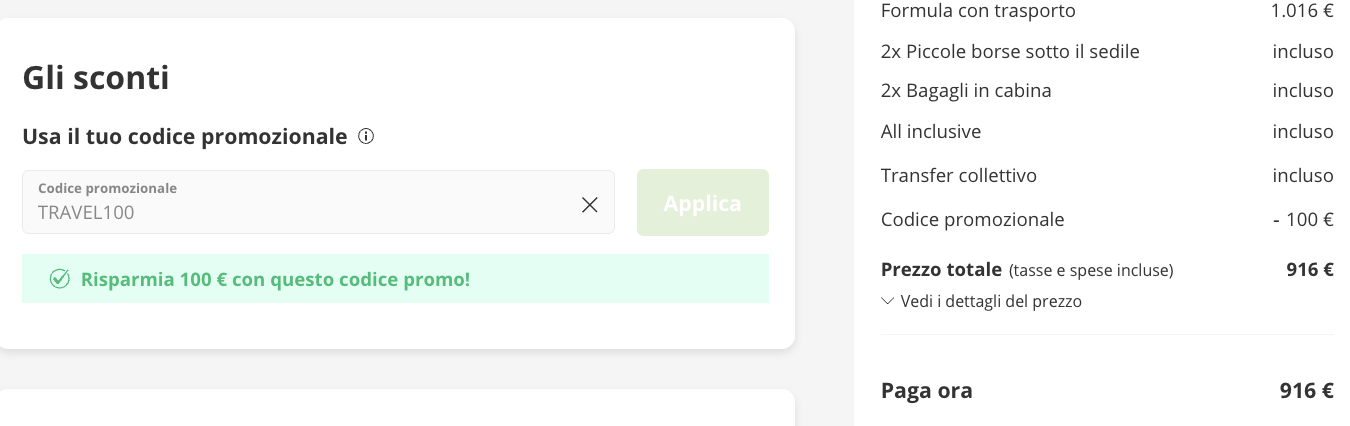Select the Piccole borse sotto il sedile item

pos(1010,51)
